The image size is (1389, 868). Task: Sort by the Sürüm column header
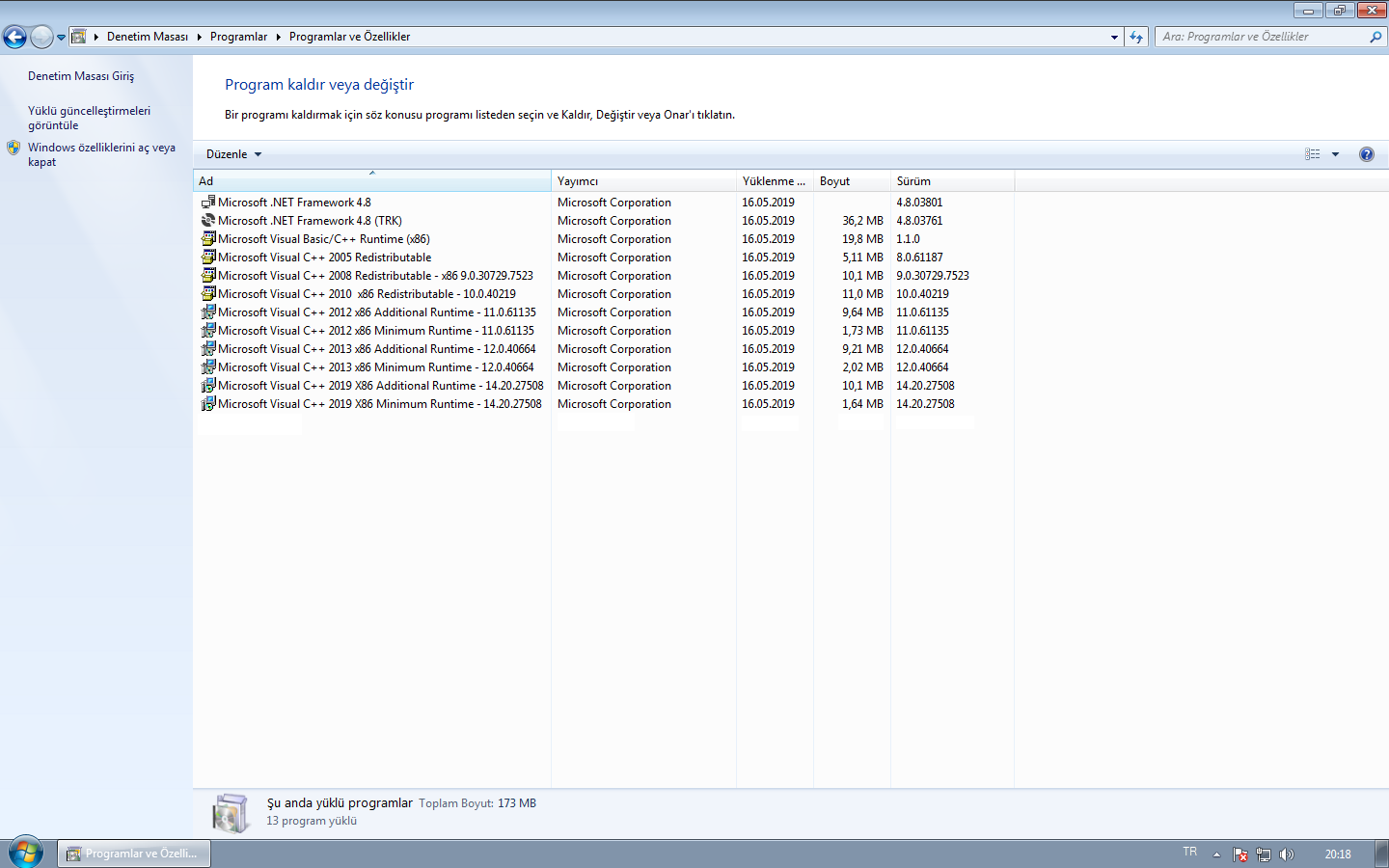point(952,181)
